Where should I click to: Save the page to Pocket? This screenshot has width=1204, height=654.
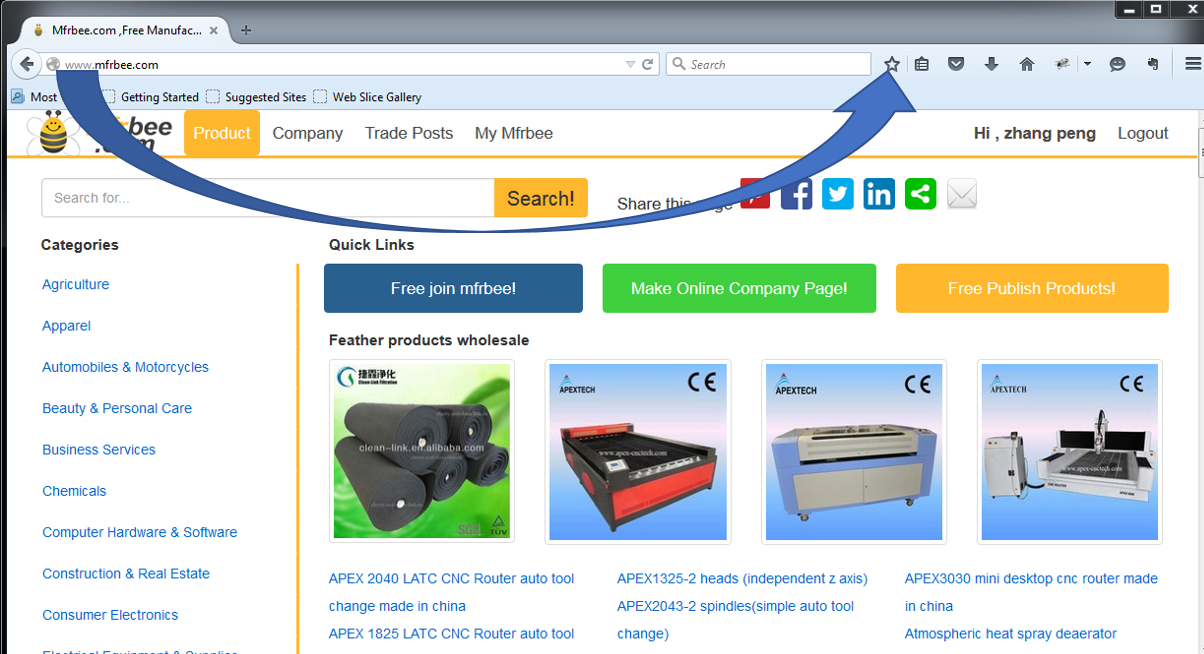pyautogui.click(x=956, y=64)
